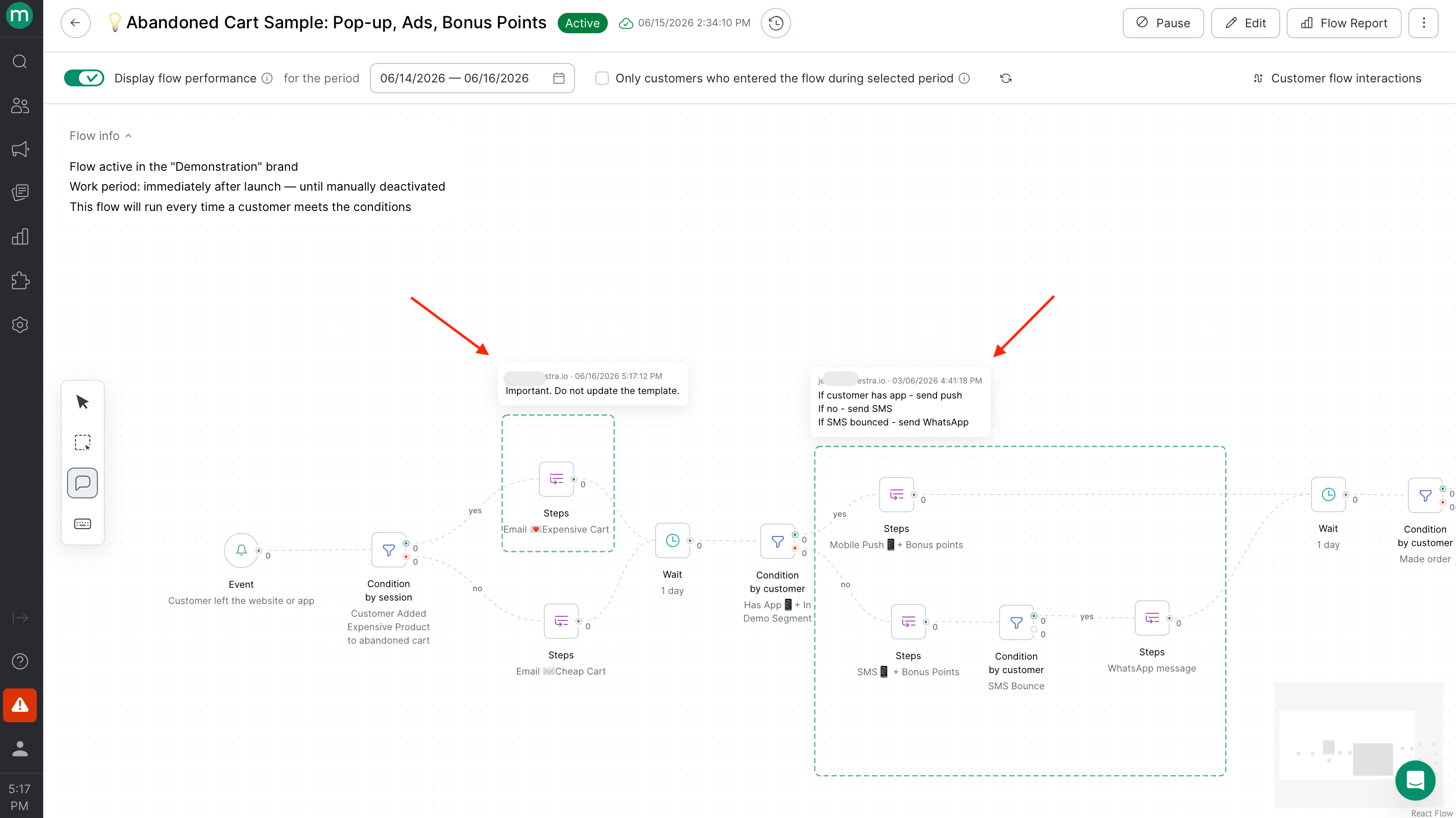Viewport: 1456px width, 818px height.
Task: Open the three-dot more options menu
Action: [1423, 23]
